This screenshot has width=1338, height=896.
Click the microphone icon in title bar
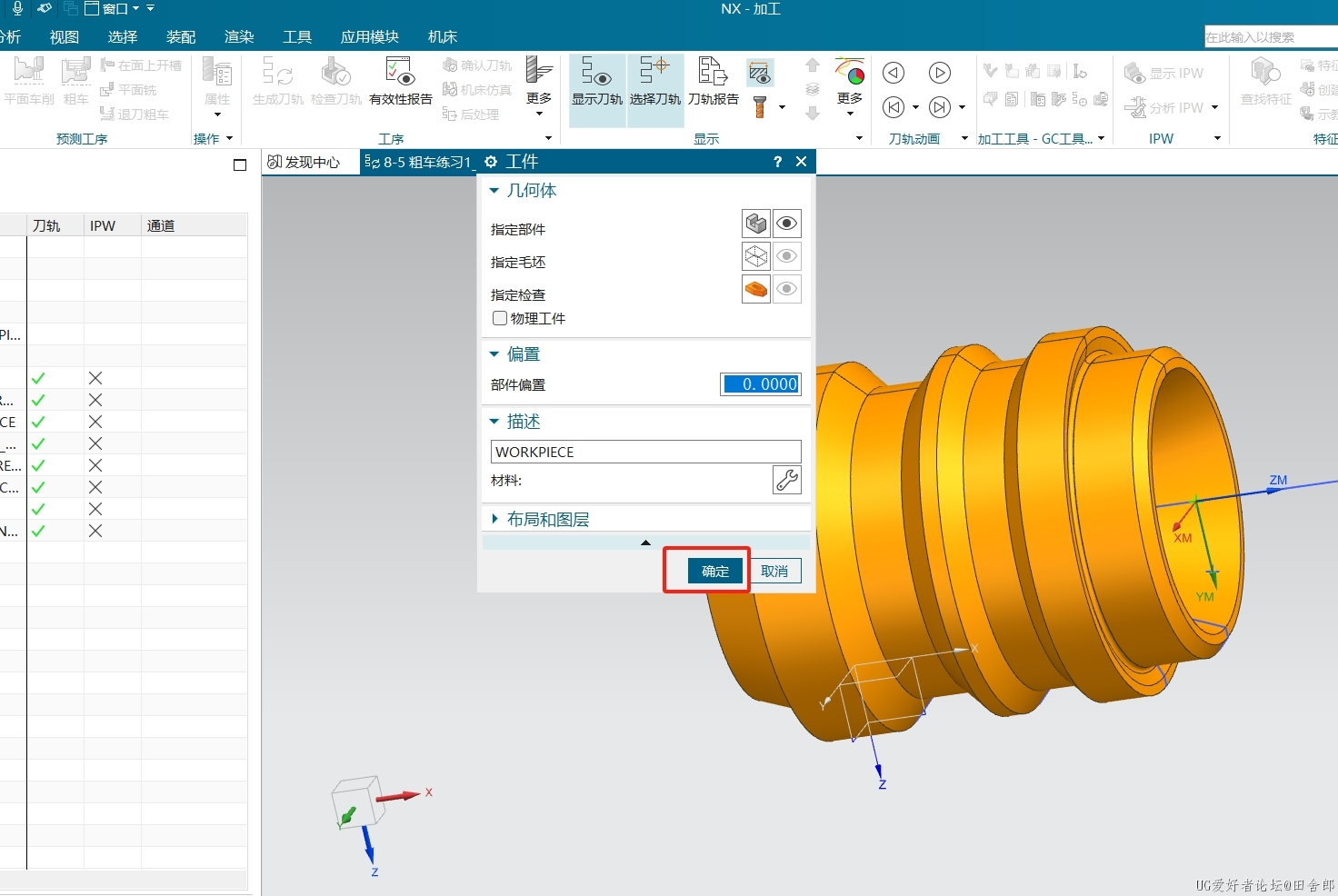tap(17, 8)
